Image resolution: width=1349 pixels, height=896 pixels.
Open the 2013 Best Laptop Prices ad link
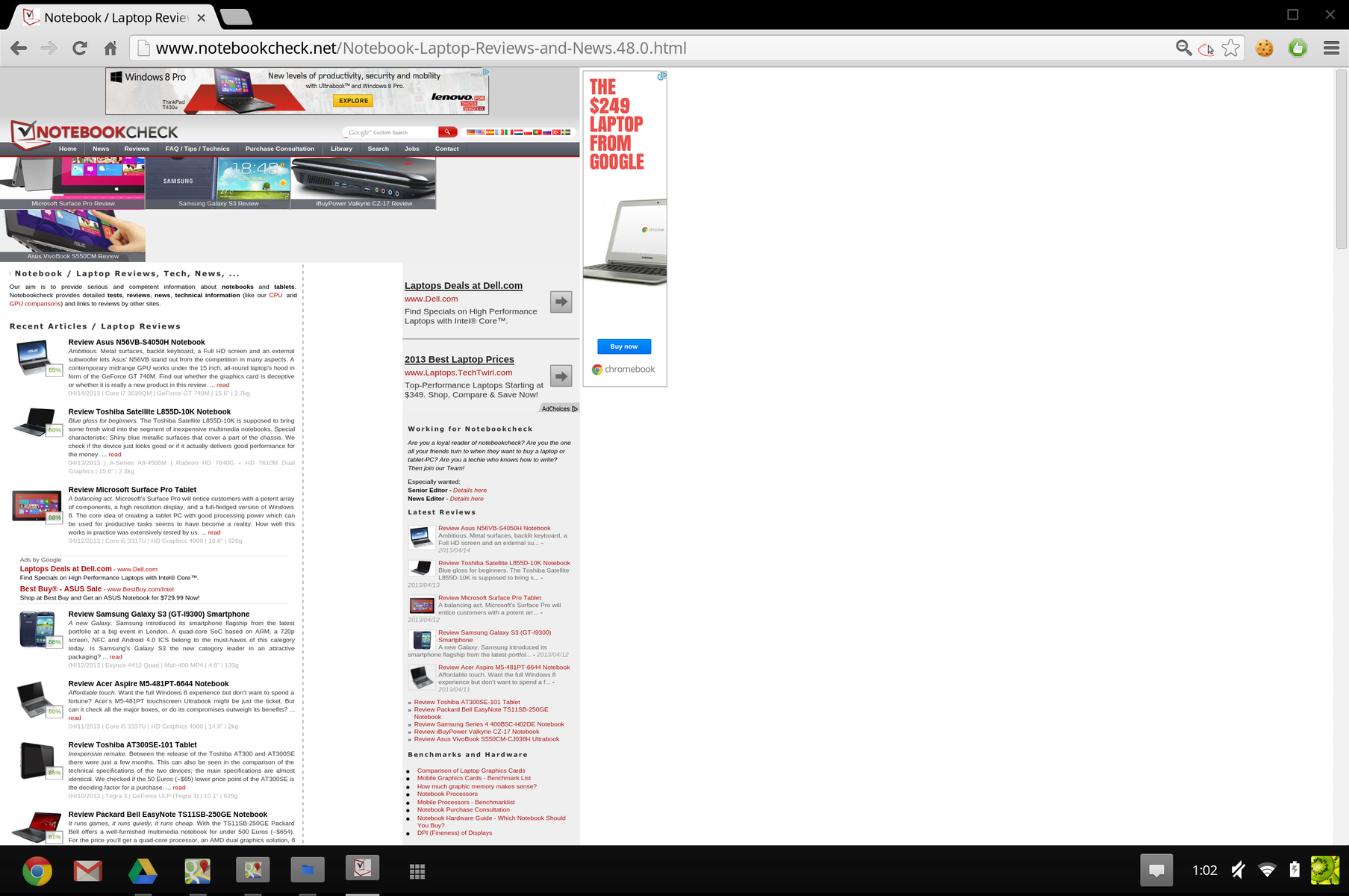[459, 360]
